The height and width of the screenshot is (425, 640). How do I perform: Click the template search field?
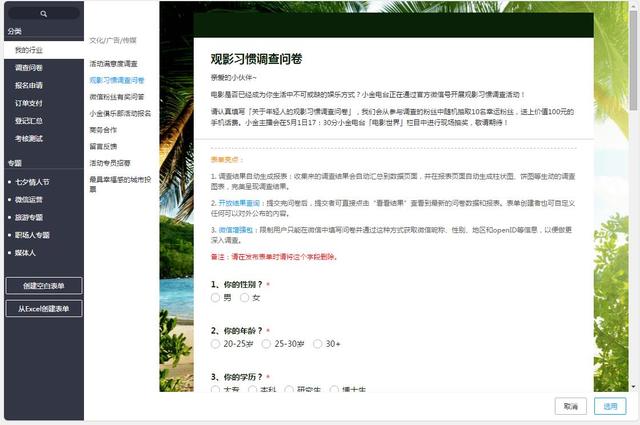point(44,14)
